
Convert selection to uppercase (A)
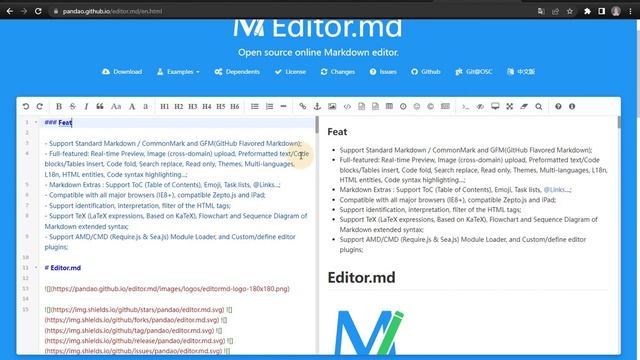point(132,107)
